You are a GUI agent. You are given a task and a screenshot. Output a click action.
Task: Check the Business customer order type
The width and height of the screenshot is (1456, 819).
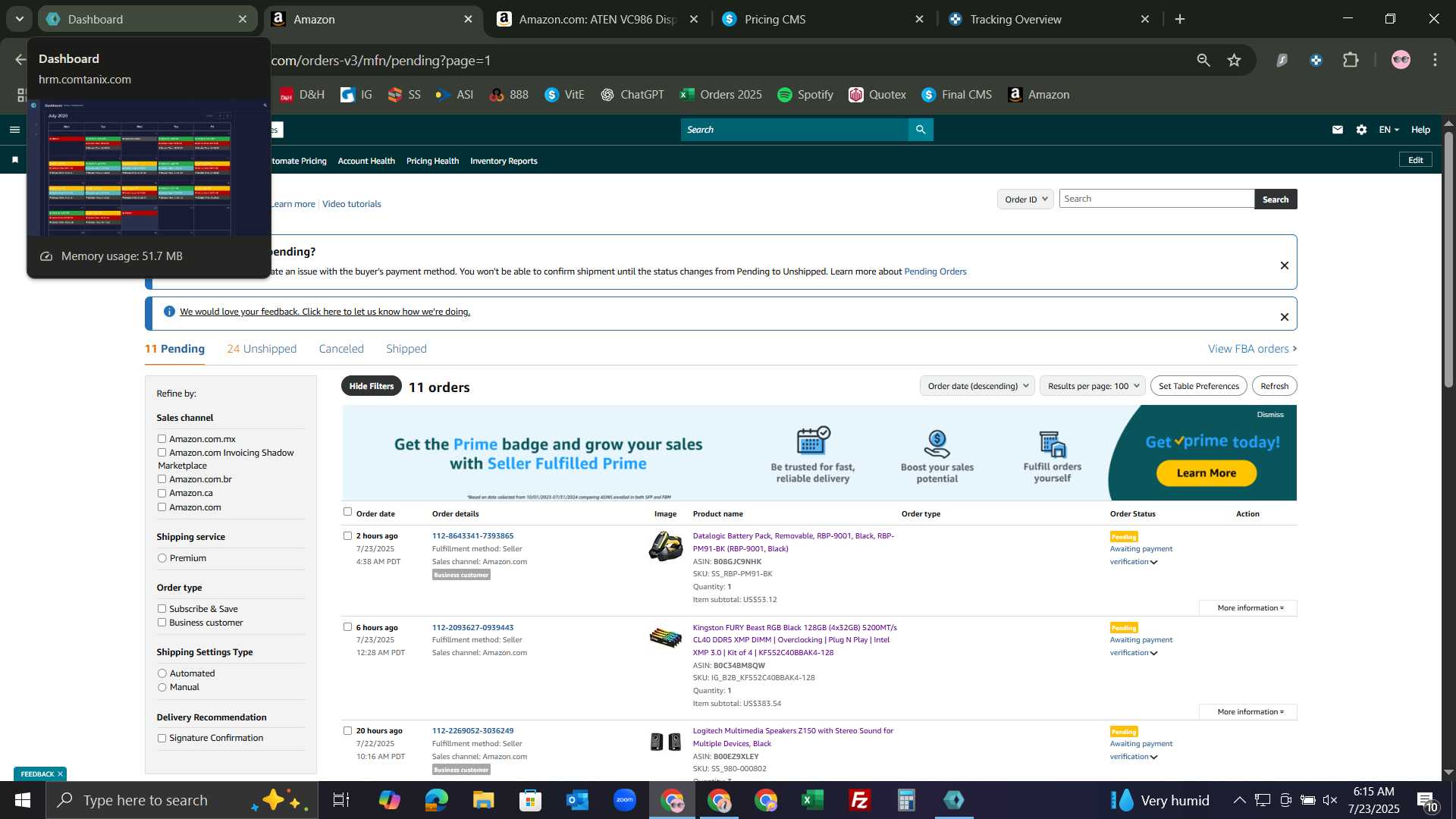[162, 623]
